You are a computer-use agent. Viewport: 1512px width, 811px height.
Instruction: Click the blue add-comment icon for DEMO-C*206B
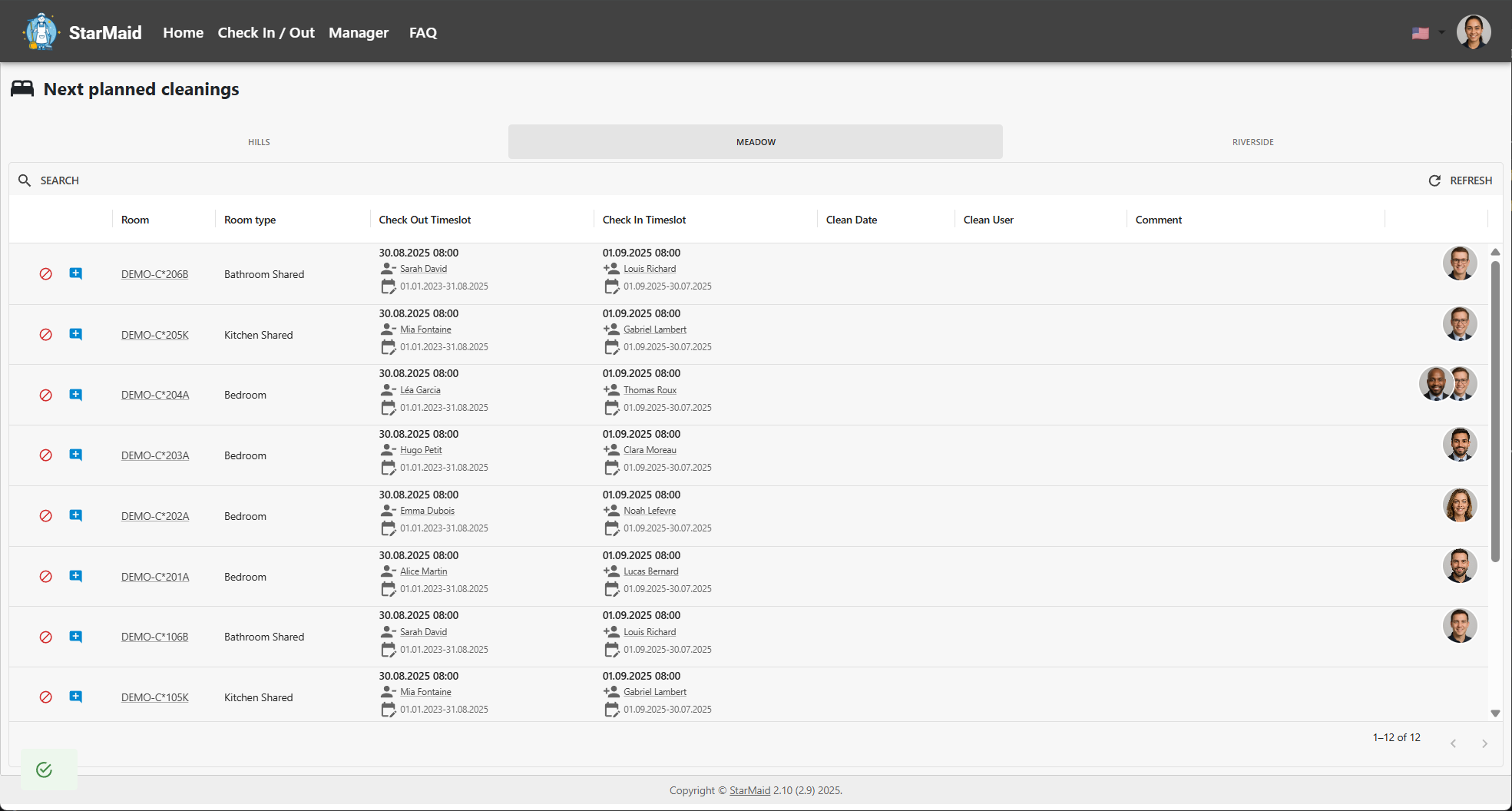click(x=76, y=273)
